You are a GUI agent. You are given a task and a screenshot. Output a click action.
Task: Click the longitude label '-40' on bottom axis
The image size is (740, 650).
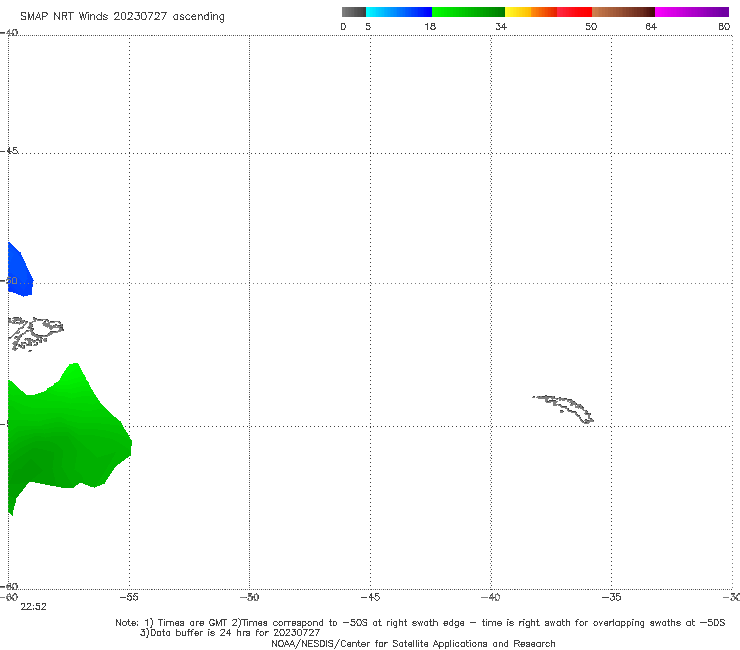tap(491, 597)
